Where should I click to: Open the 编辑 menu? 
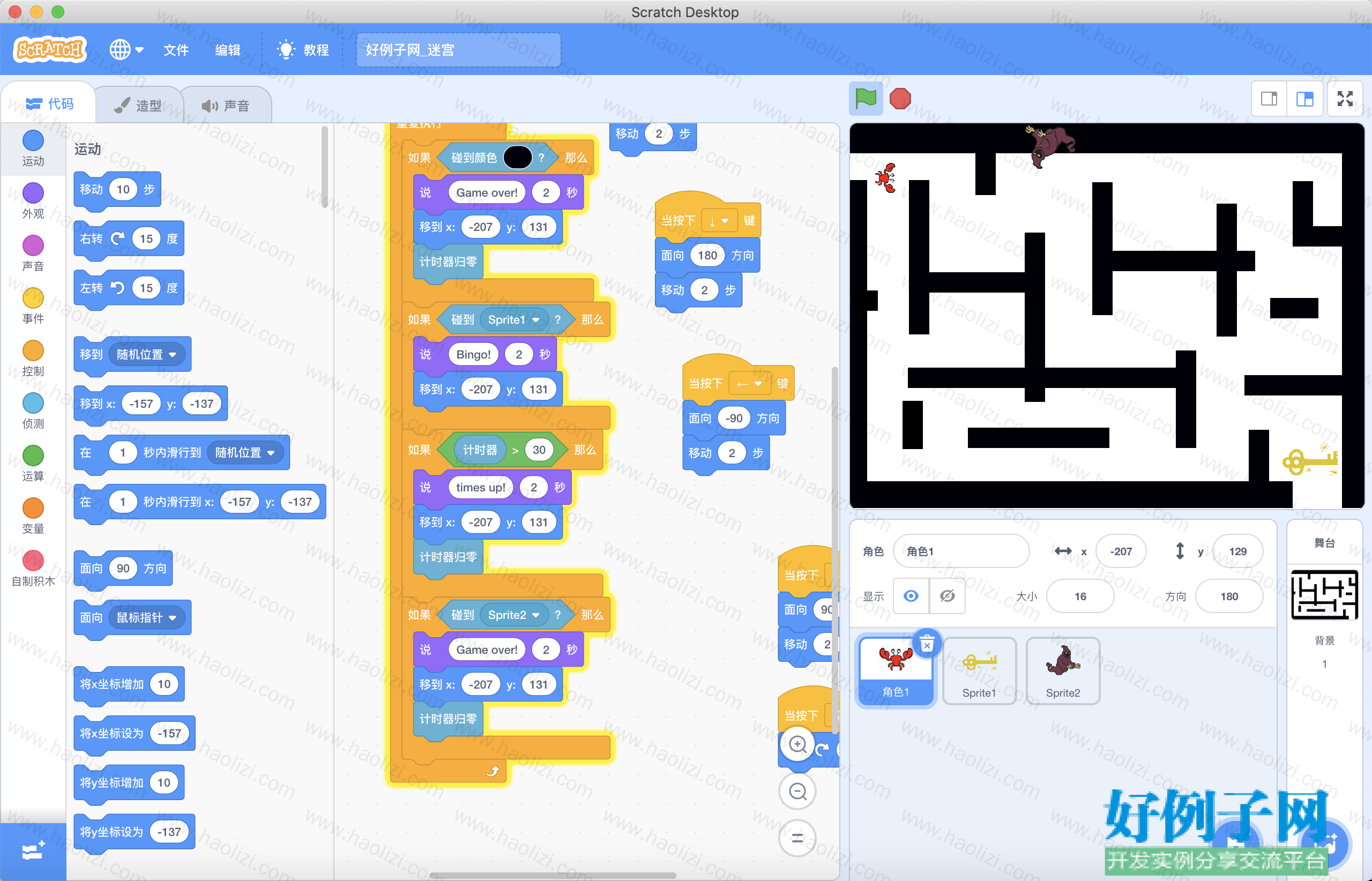click(x=227, y=50)
